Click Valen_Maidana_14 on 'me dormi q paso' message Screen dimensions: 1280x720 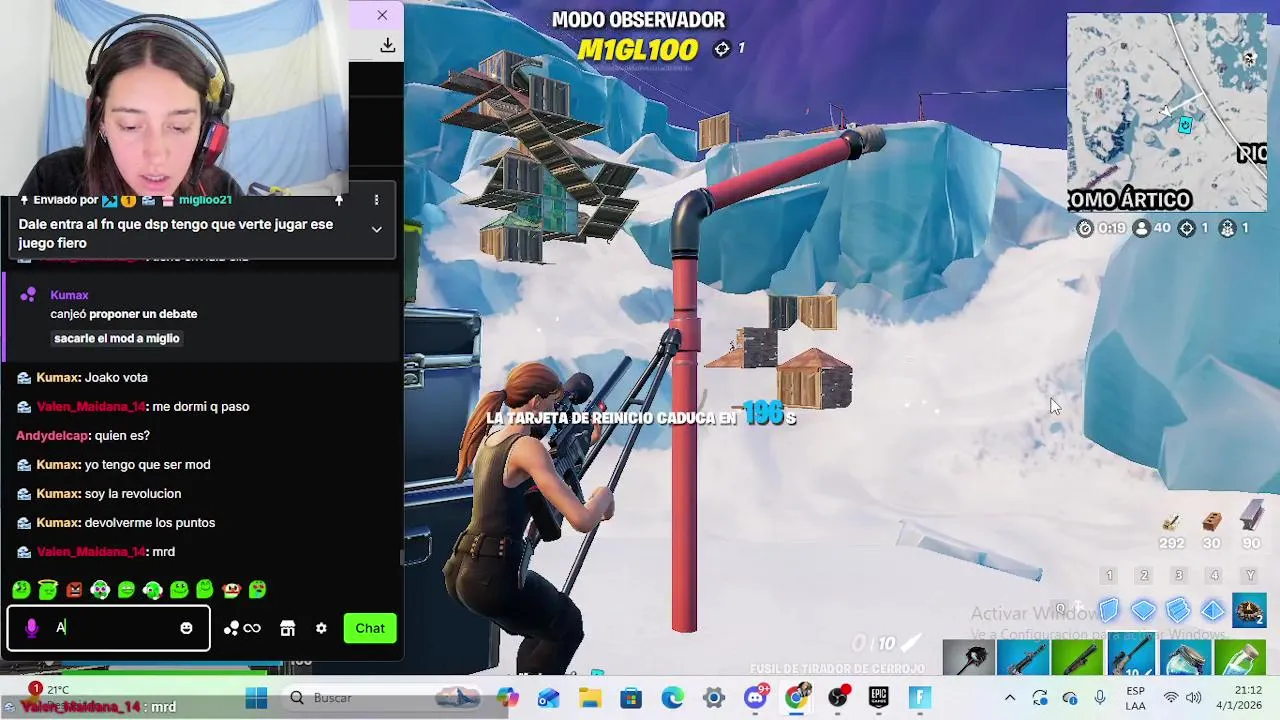91,406
